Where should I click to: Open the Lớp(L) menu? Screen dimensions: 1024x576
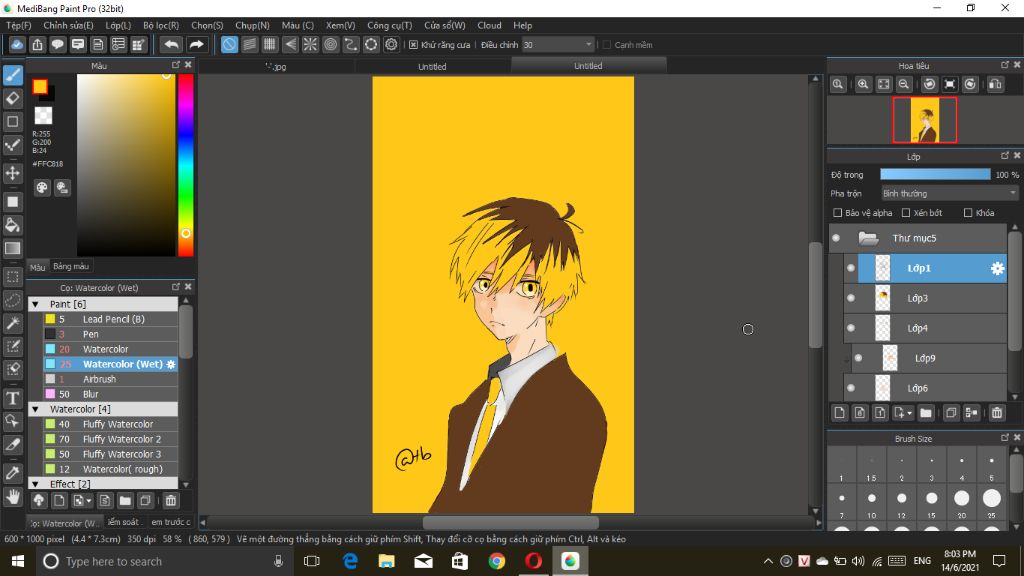click(x=118, y=25)
